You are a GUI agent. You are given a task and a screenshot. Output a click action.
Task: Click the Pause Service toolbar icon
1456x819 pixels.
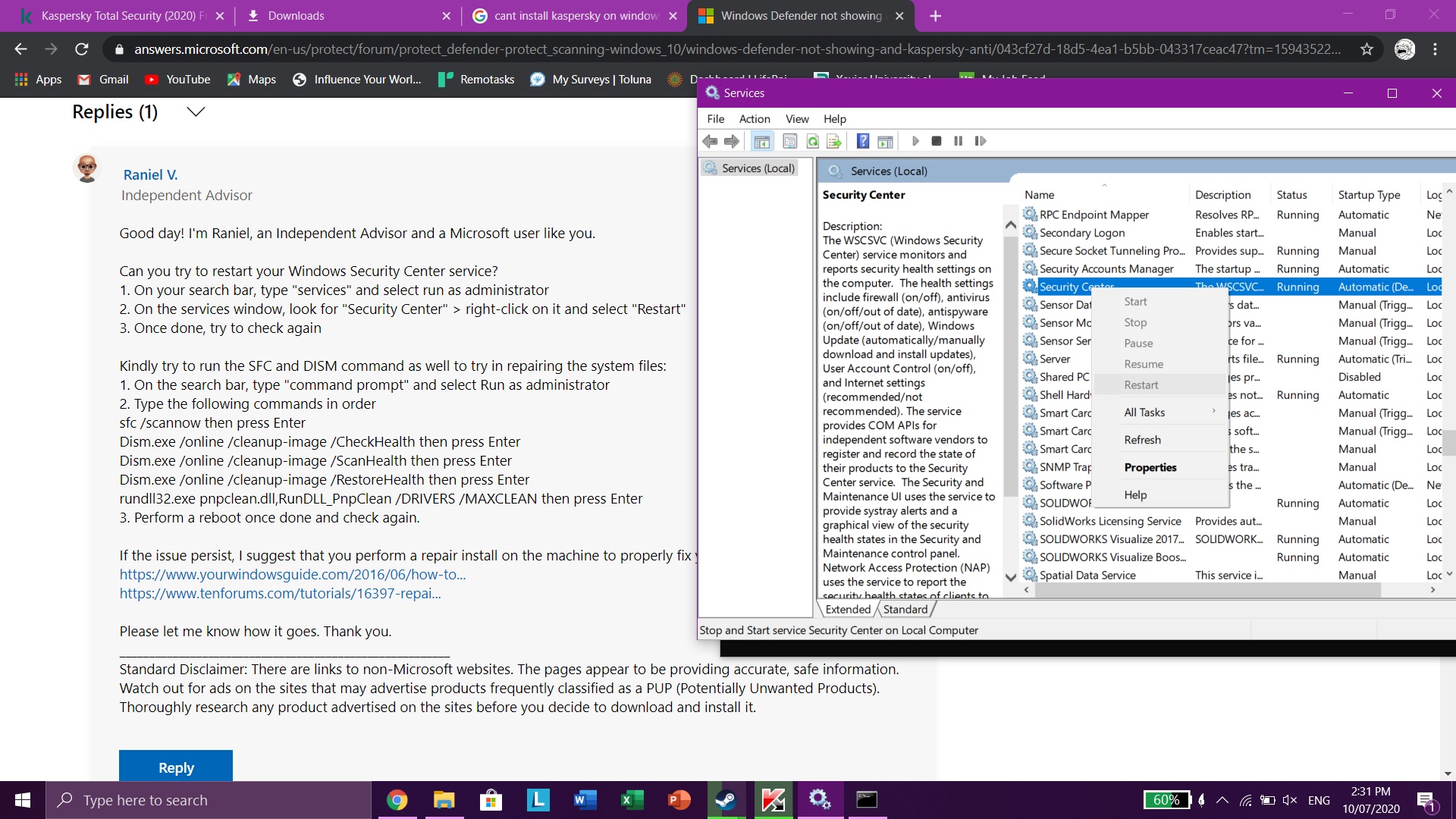tap(958, 141)
